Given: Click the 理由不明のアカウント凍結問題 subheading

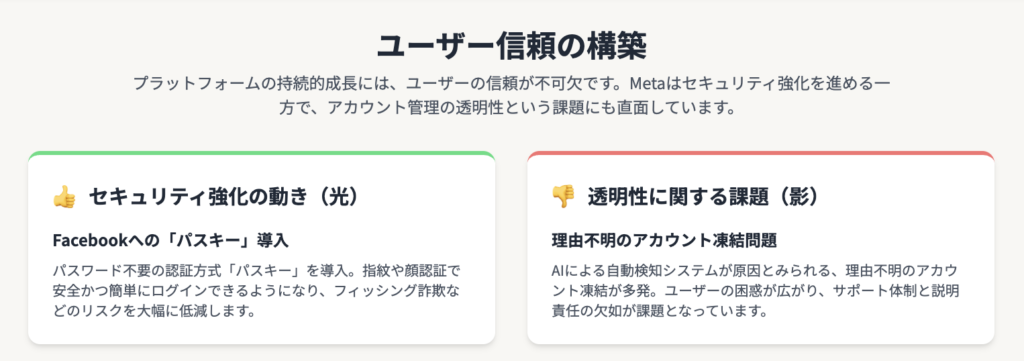Looking at the screenshot, I should 664,240.
